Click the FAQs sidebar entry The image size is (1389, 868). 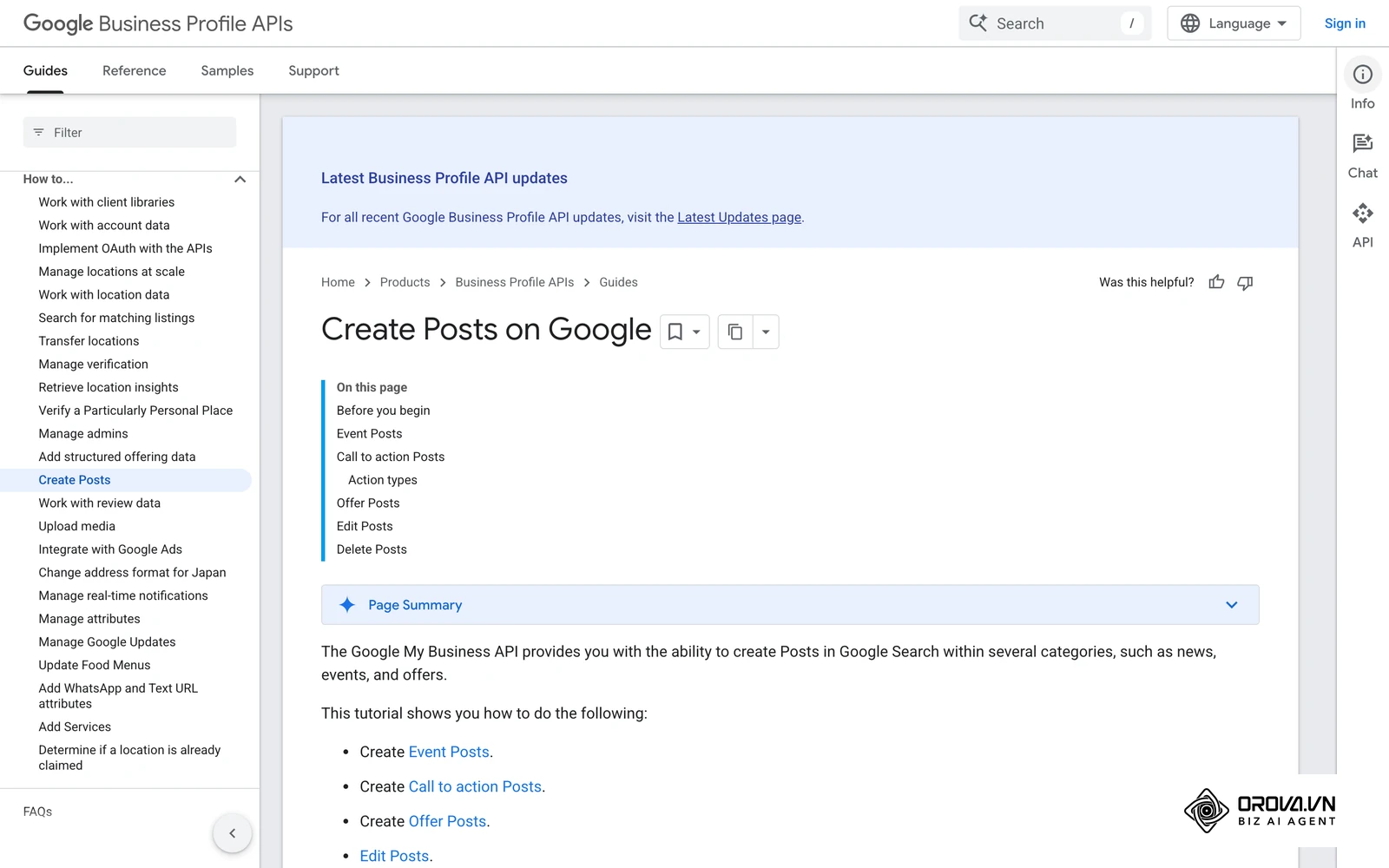click(37, 812)
